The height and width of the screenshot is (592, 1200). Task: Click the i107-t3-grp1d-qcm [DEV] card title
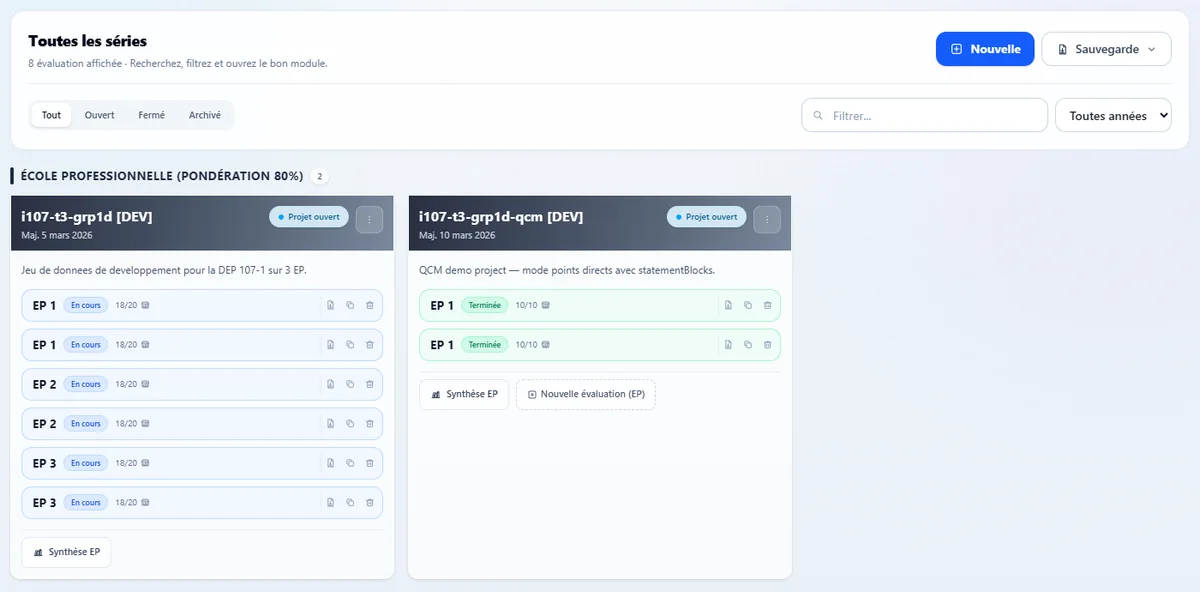(x=501, y=217)
